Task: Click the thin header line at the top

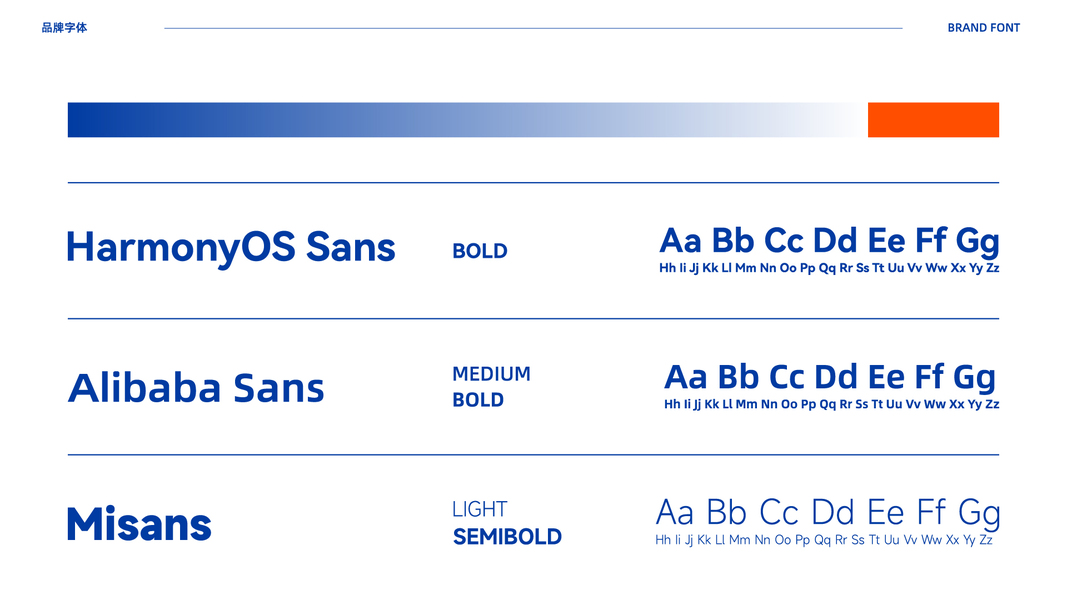Action: coord(533,28)
